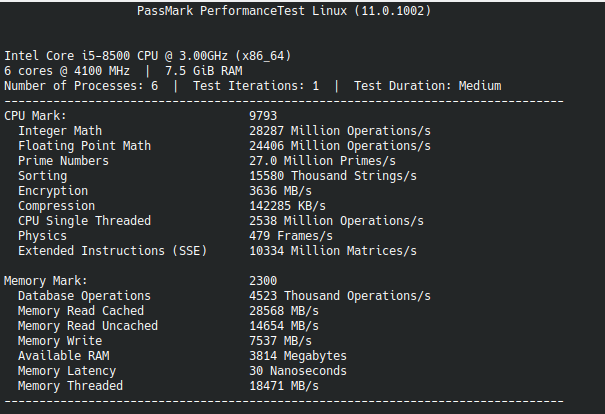Click the '7.5 GiB RAM' text
The image size is (605, 414).
[204, 71]
